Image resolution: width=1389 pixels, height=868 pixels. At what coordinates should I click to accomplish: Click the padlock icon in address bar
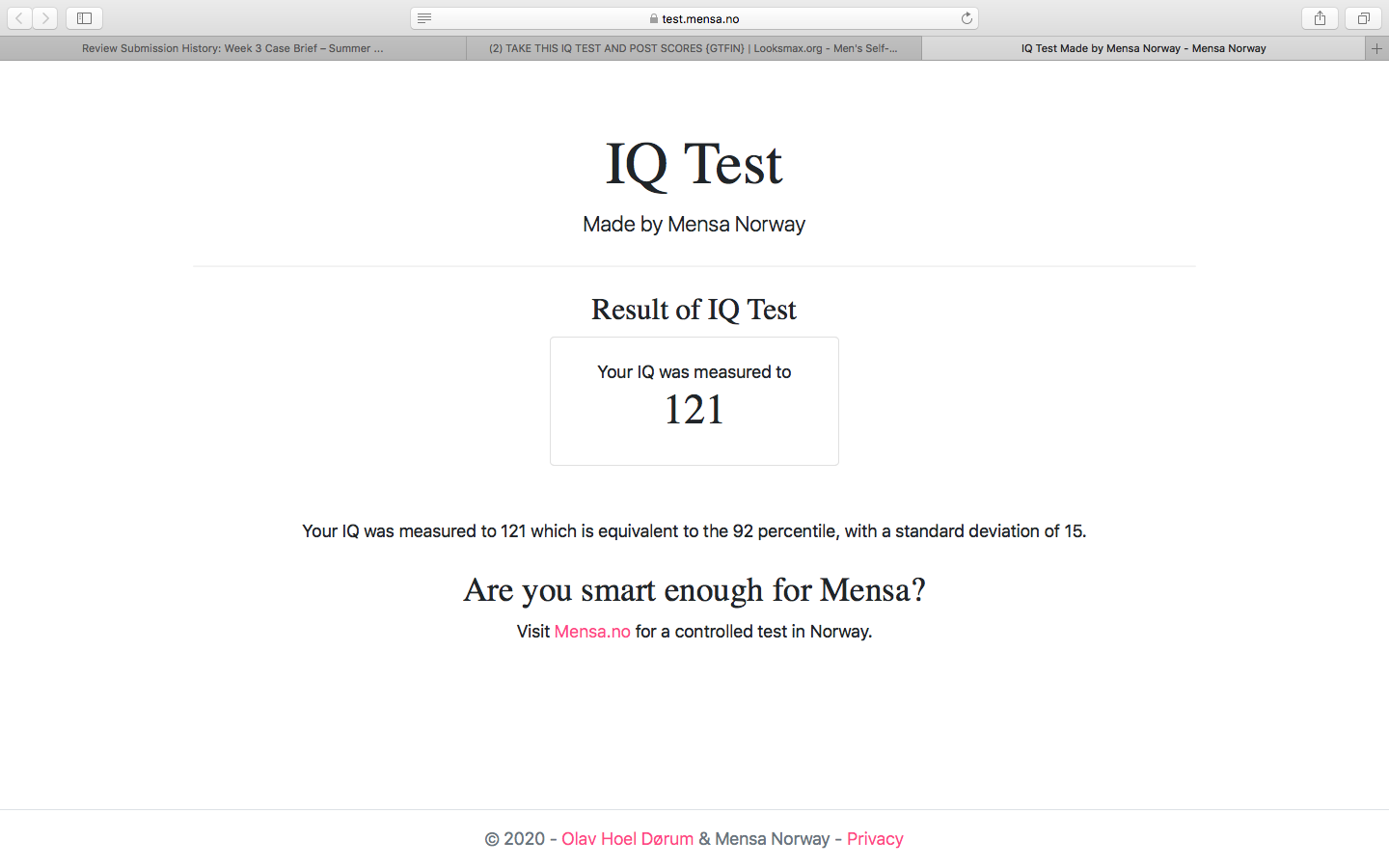click(x=654, y=18)
